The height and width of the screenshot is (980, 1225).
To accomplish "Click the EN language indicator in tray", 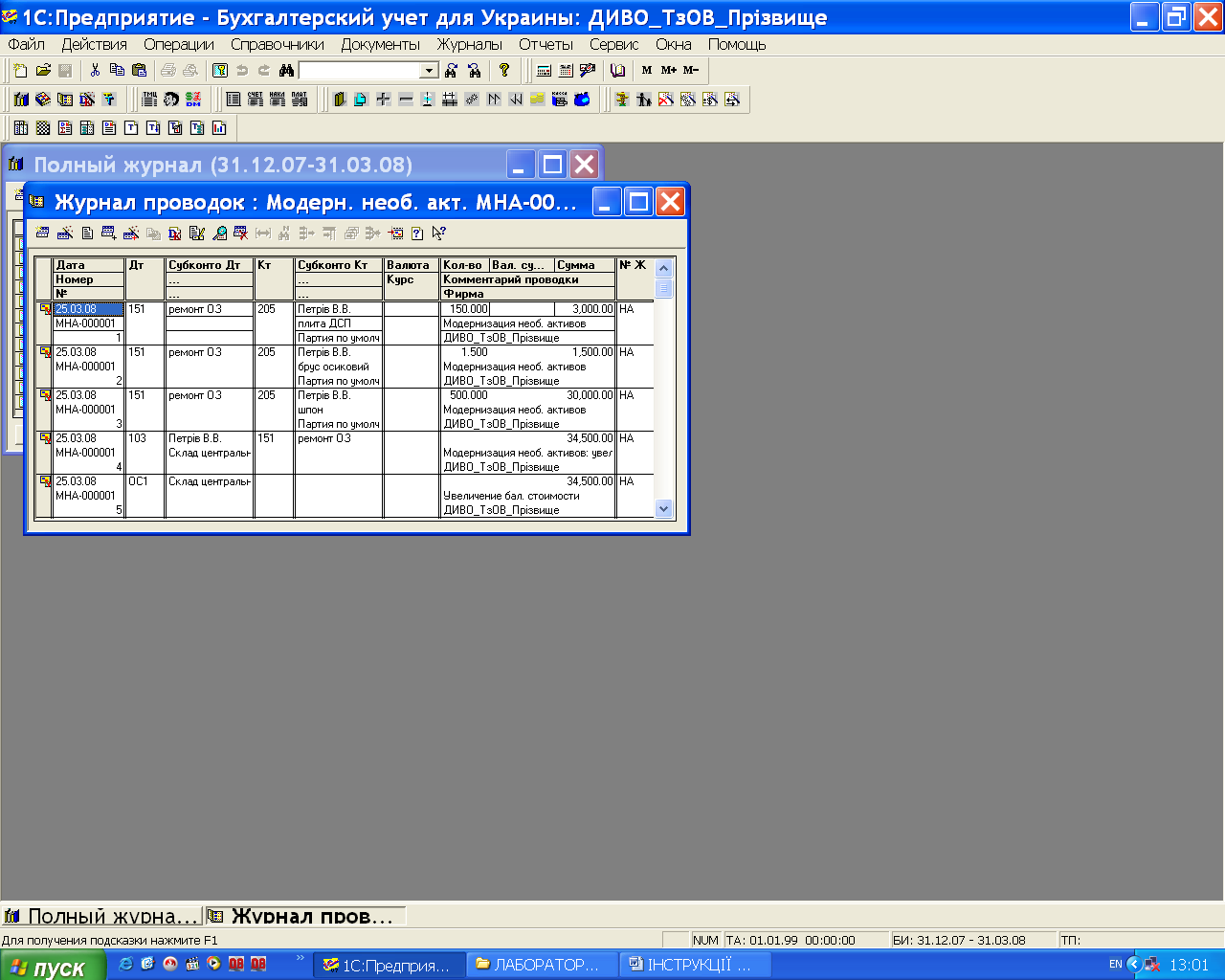I will [x=1115, y=965].
